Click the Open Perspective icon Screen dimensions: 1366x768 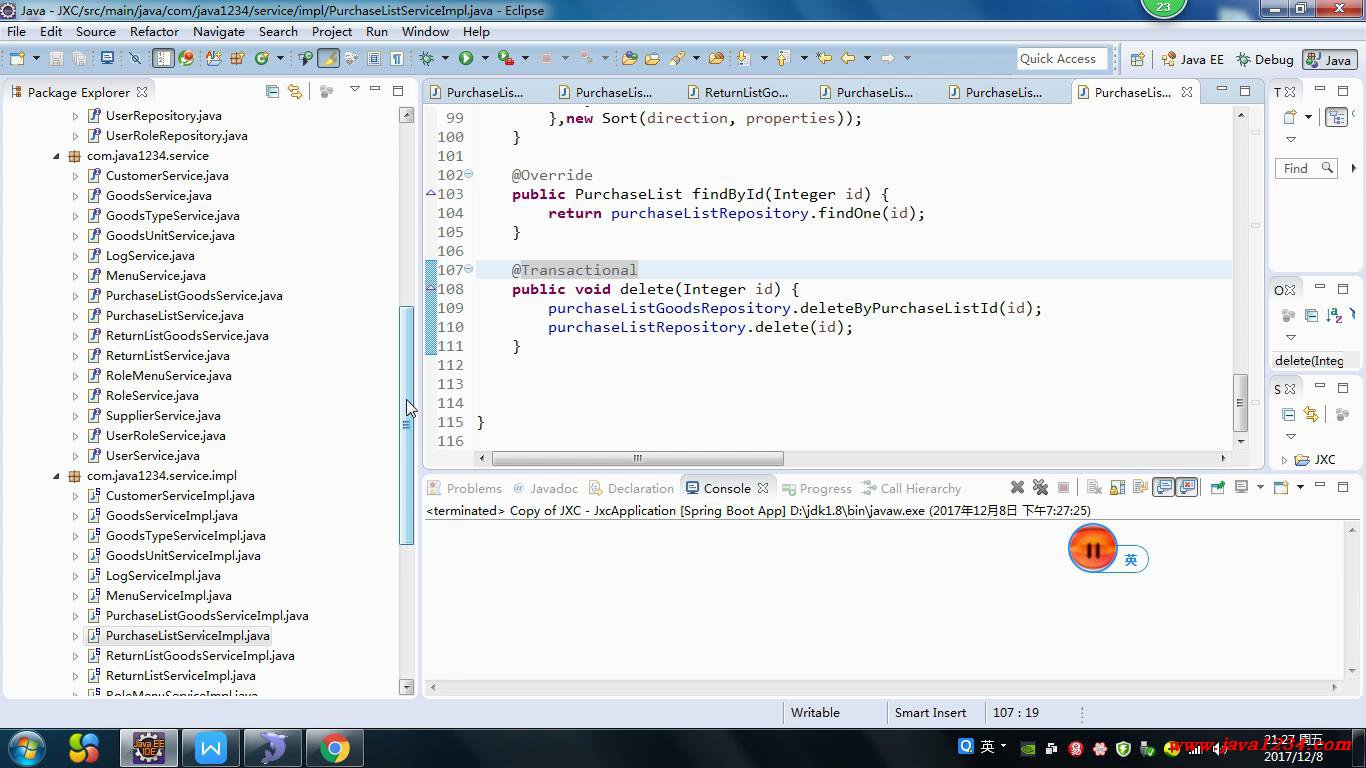coord(1137,60)
